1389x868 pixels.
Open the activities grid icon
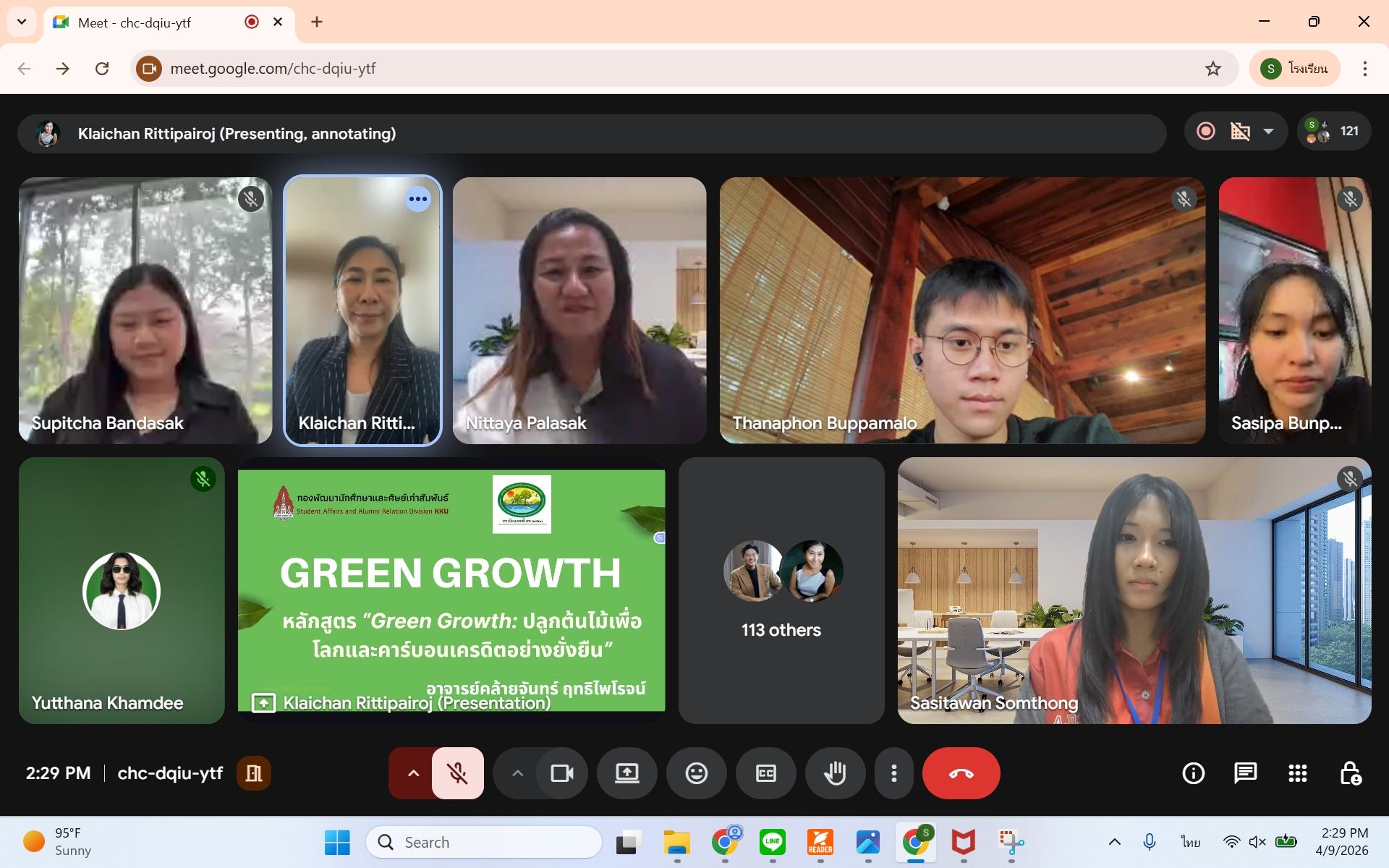click(1297, 773)
